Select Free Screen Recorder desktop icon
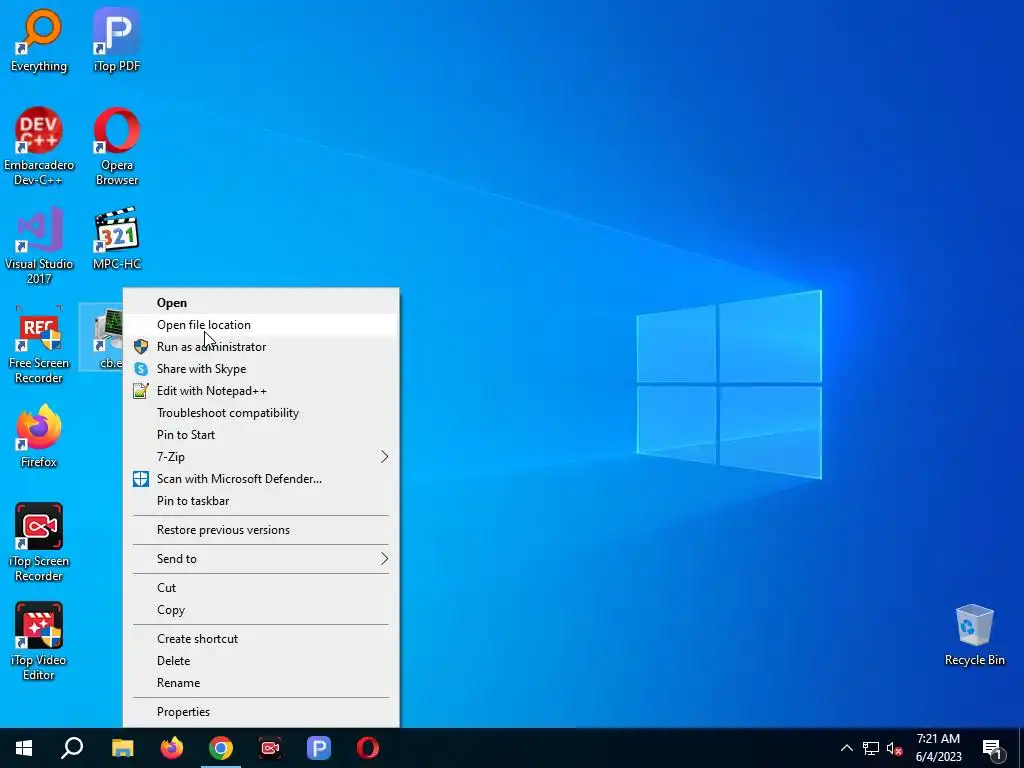Image resolution: width=1024 pixels, height=768 pixels. [39, 345]
